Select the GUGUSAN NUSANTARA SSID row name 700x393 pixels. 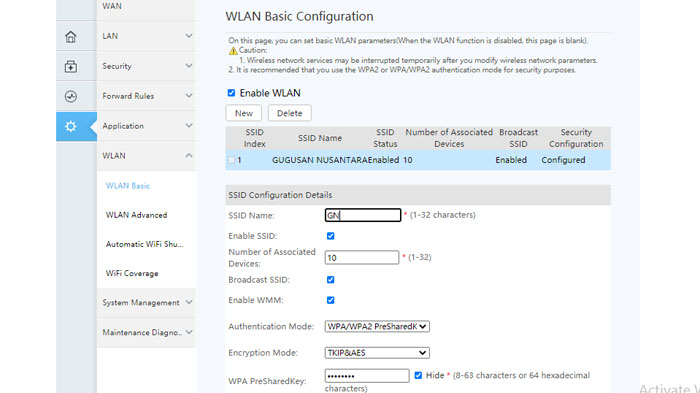[320, 160]
